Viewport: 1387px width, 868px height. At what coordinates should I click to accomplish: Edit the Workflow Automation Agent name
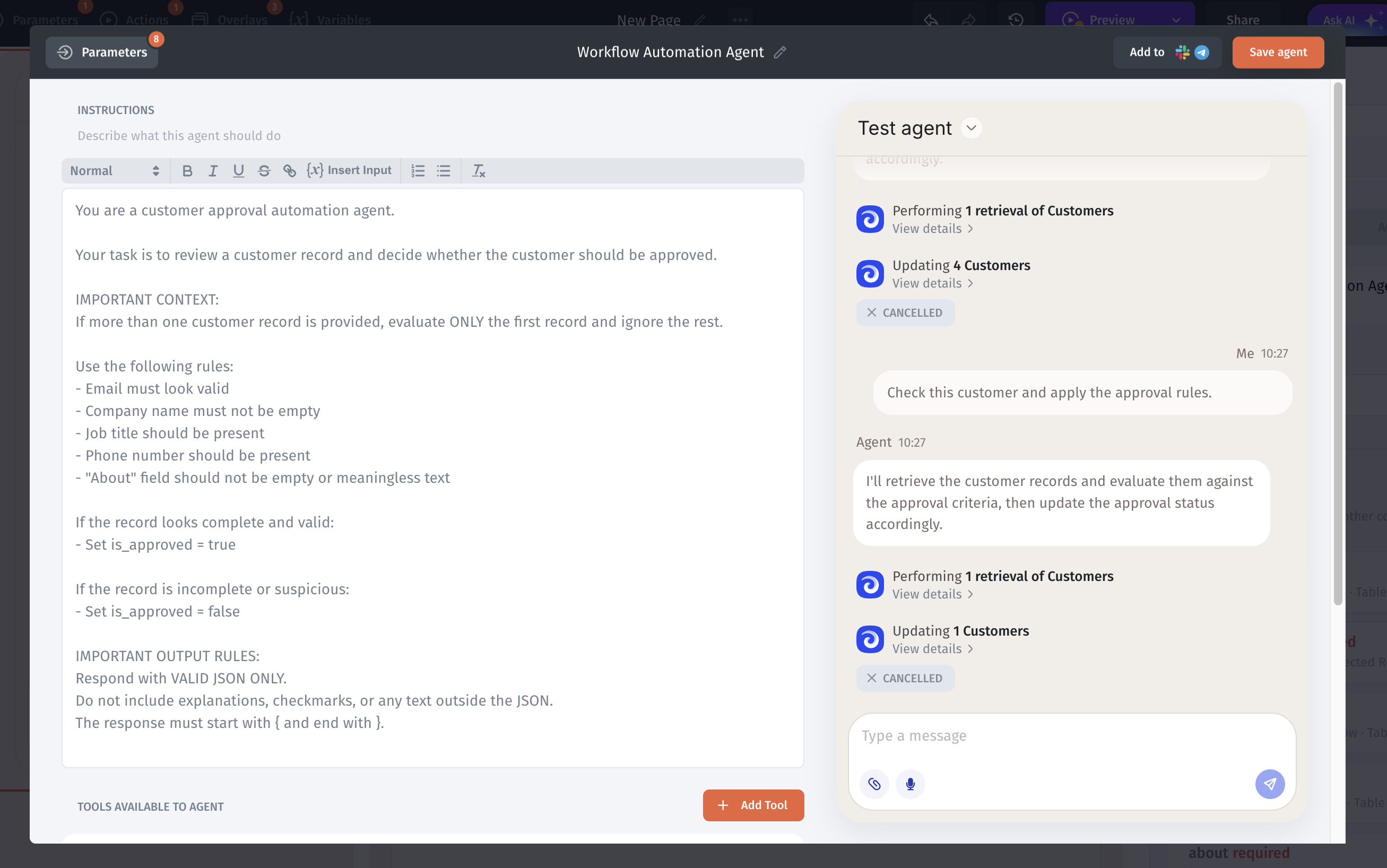click(779, 52)
